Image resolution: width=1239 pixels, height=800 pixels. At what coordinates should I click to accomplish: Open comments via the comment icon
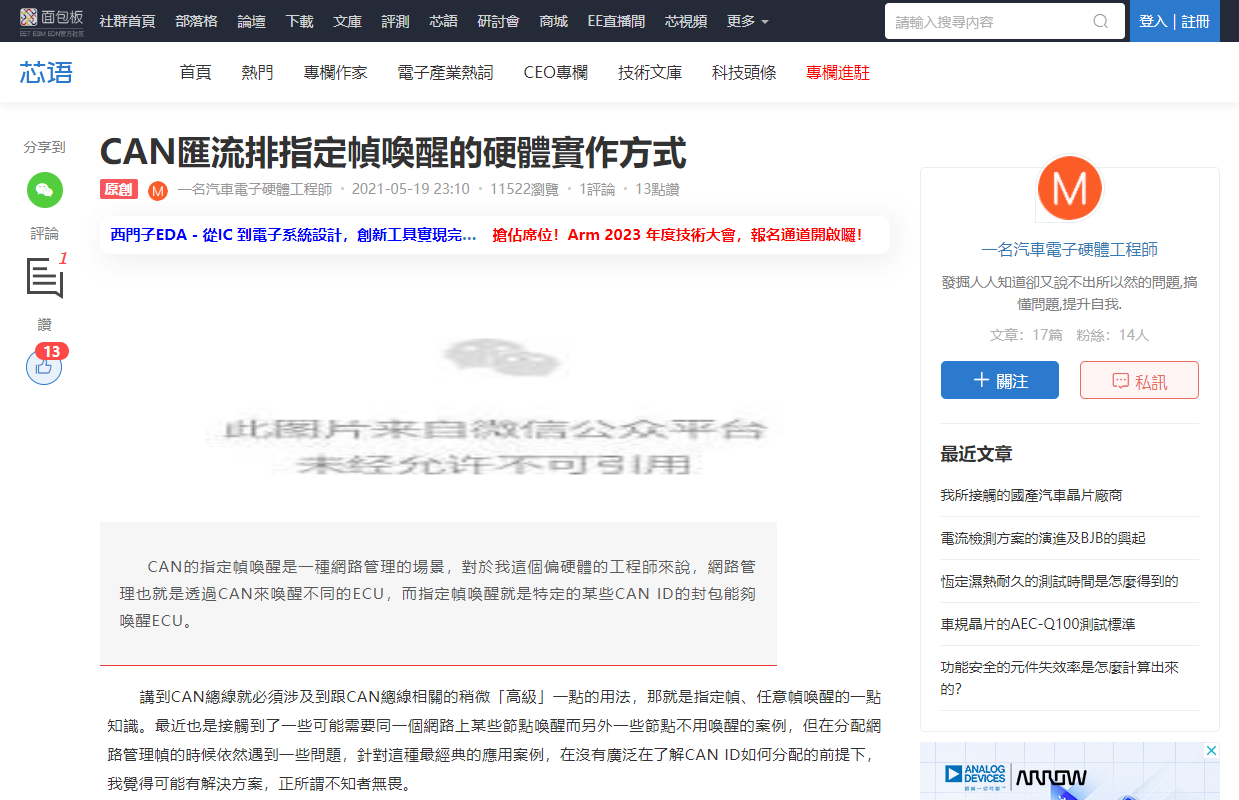[45, 278]
